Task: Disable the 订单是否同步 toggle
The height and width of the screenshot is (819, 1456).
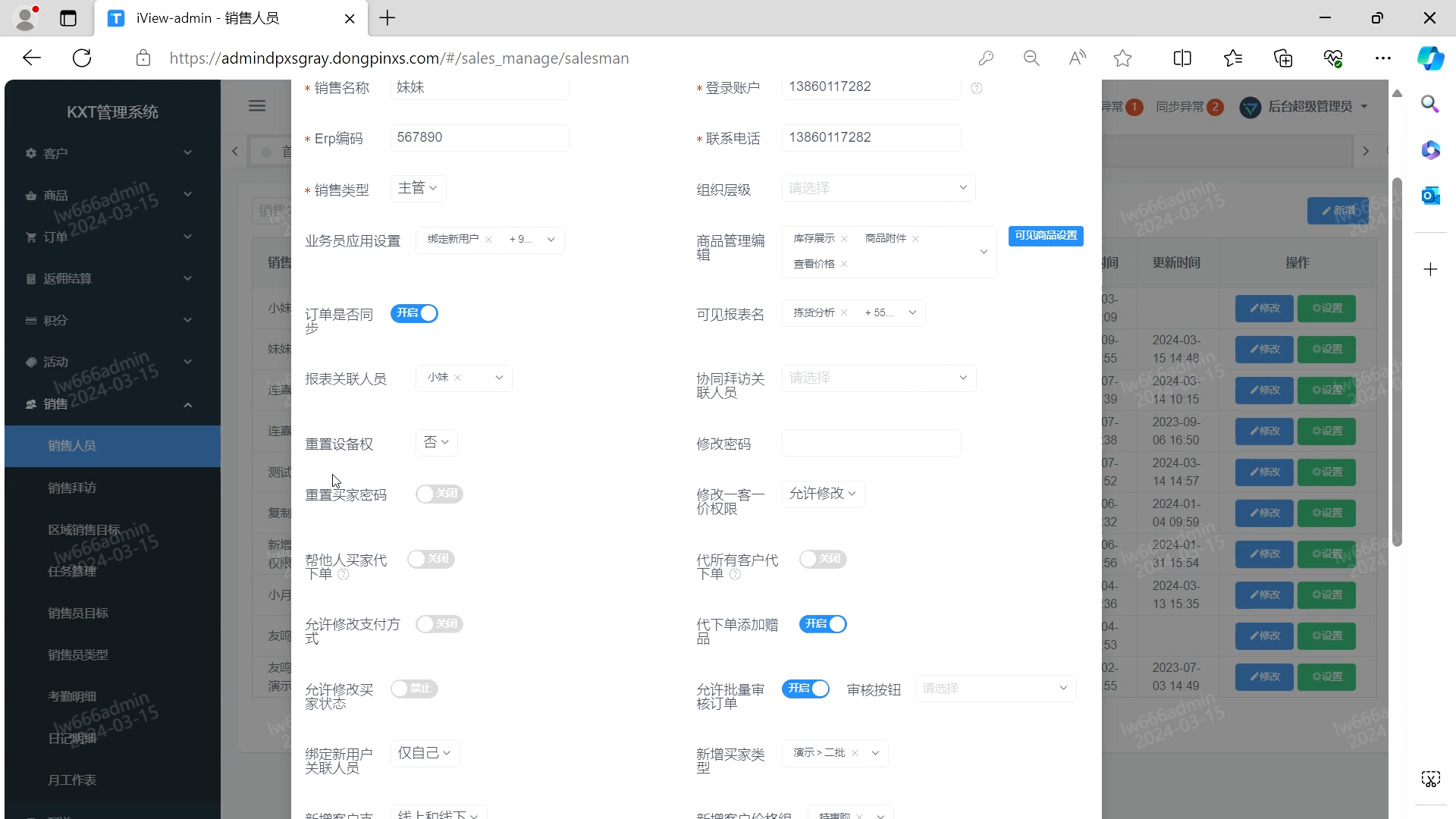Action: 414,312
